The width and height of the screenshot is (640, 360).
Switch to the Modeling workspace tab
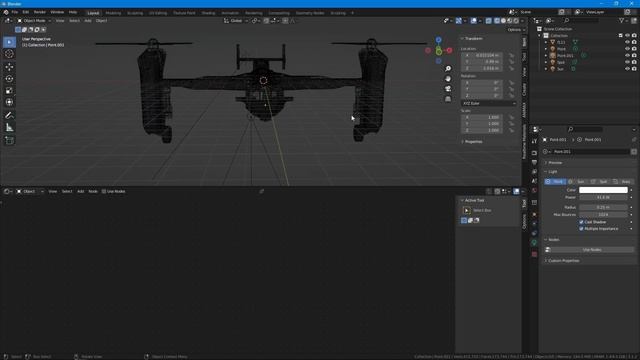113,13
